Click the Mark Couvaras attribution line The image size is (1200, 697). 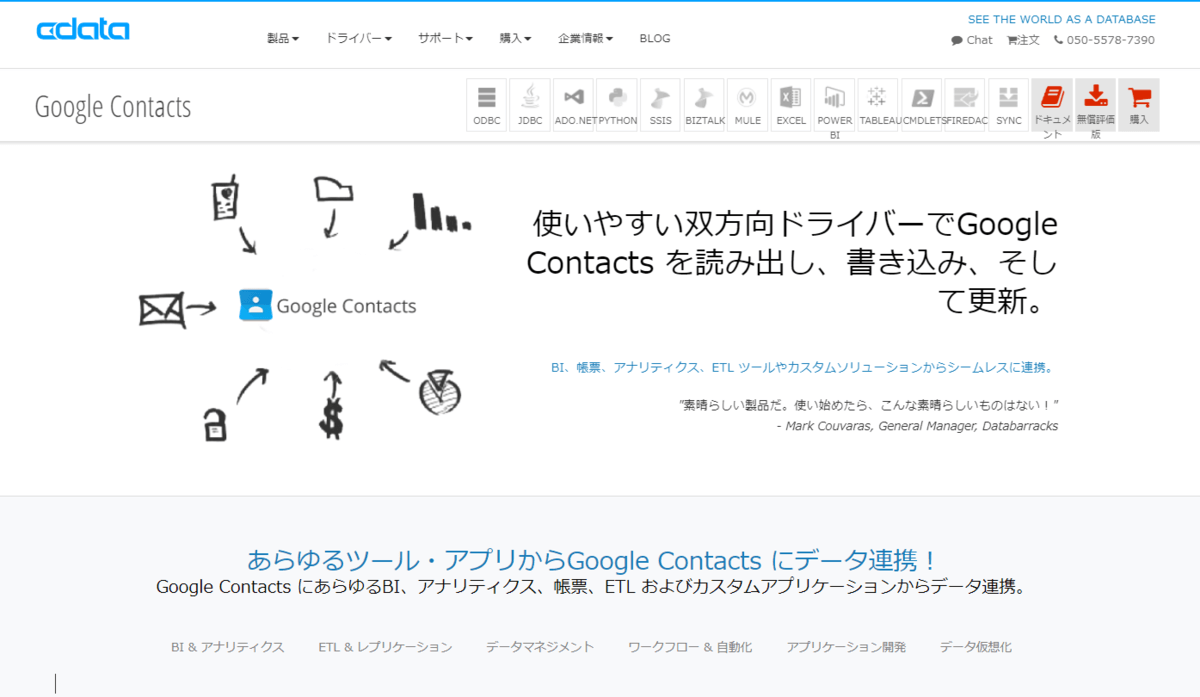tap(917, 426)
